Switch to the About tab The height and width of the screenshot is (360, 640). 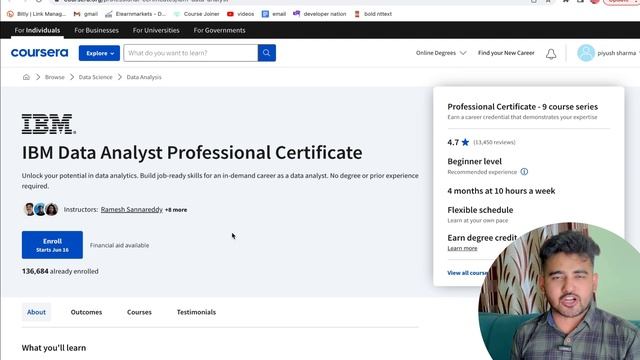pos(36,312)
